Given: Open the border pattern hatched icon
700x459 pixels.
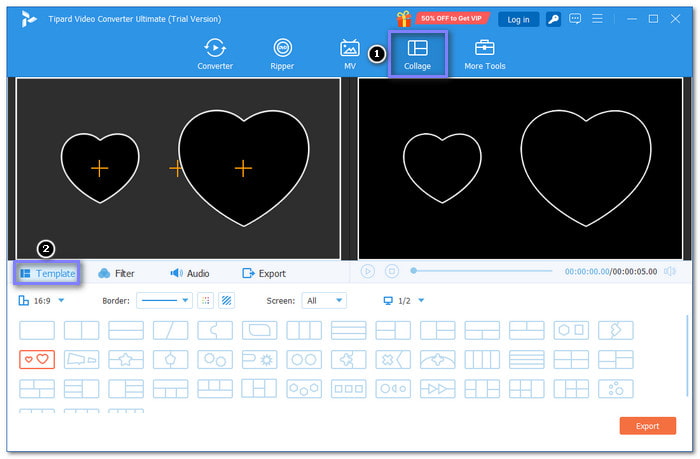Looking at the screenshot, I should [x=226, y=300].
